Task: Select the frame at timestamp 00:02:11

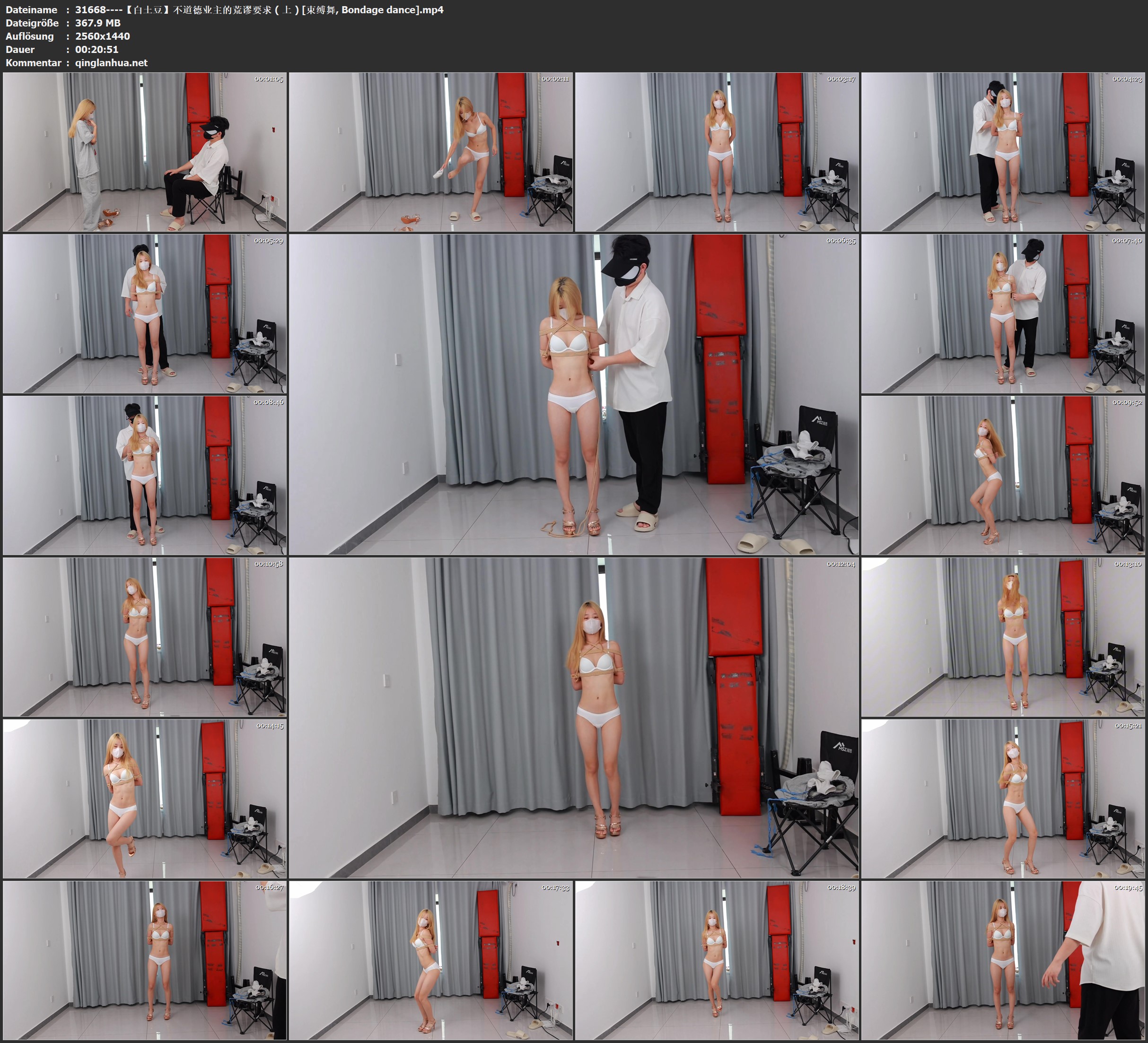Action: (431, 152)
